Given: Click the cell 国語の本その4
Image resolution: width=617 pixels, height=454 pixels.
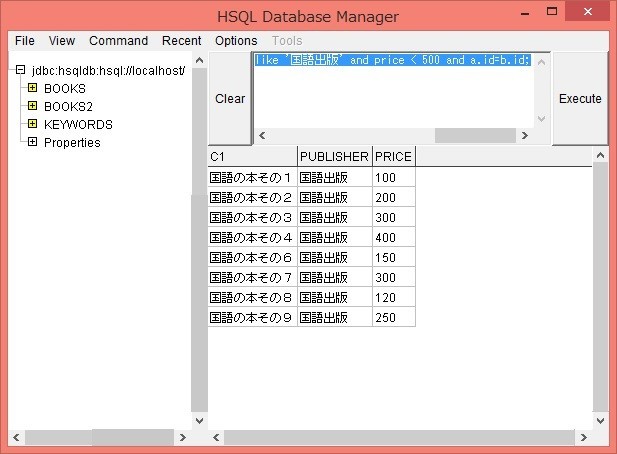Looking at the screenshot, I should point(253,238).
